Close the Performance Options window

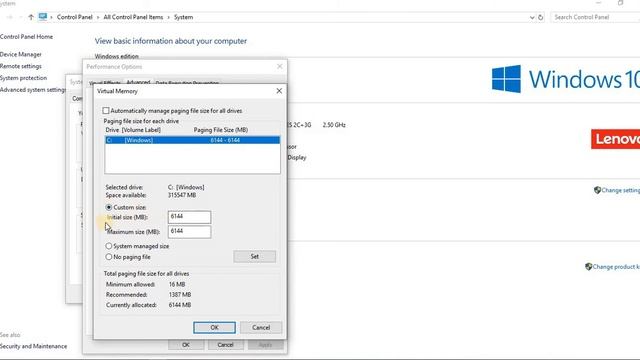coord(280,66)
